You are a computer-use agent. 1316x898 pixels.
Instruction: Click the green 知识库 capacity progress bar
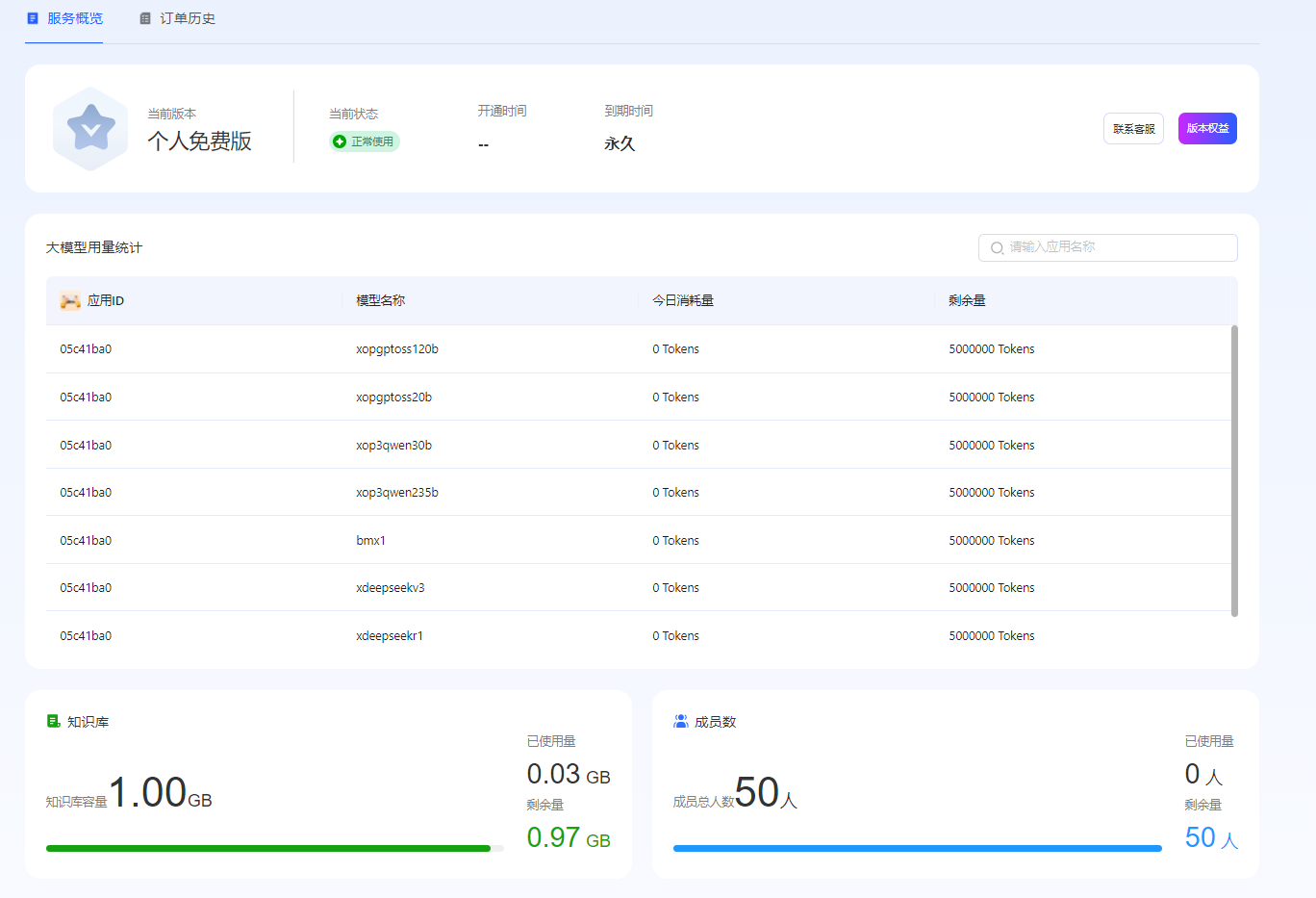(275, 849)
